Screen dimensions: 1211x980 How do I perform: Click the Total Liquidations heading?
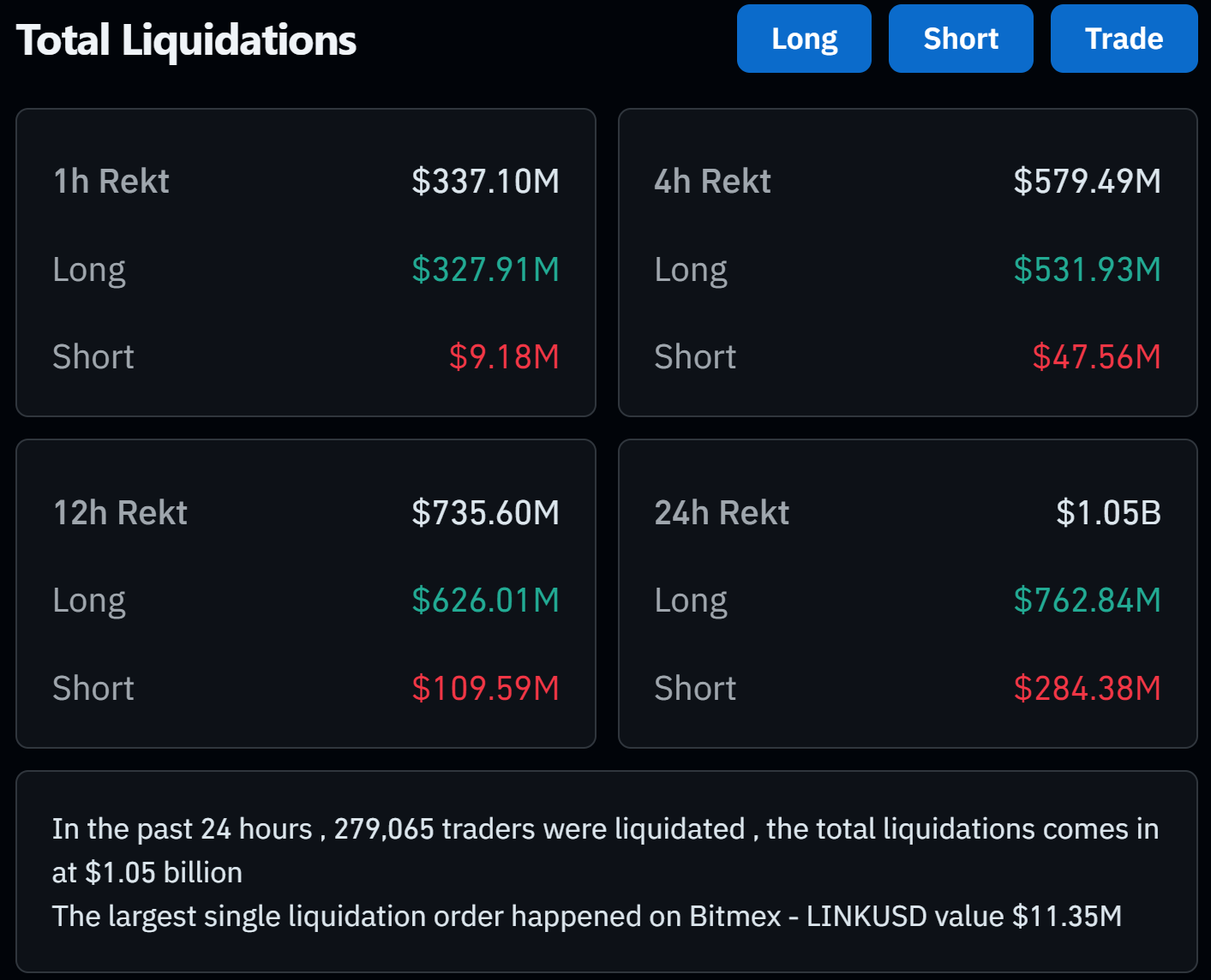pyautogui.click(x=186, y=40)
